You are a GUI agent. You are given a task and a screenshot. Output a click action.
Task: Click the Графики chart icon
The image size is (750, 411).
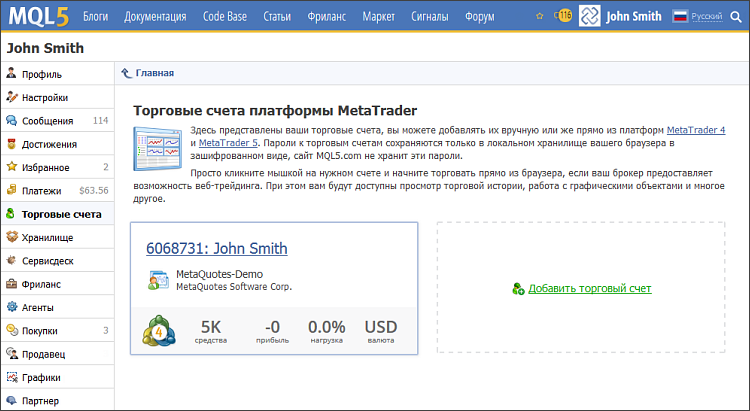click(x=11, y=377)
